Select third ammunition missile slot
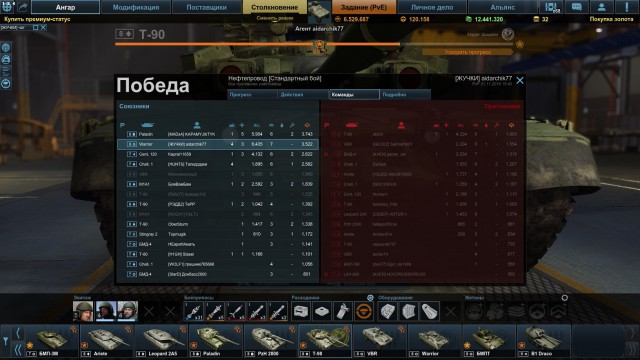Viewport: 640px width, 360px height. coord(236,311)
